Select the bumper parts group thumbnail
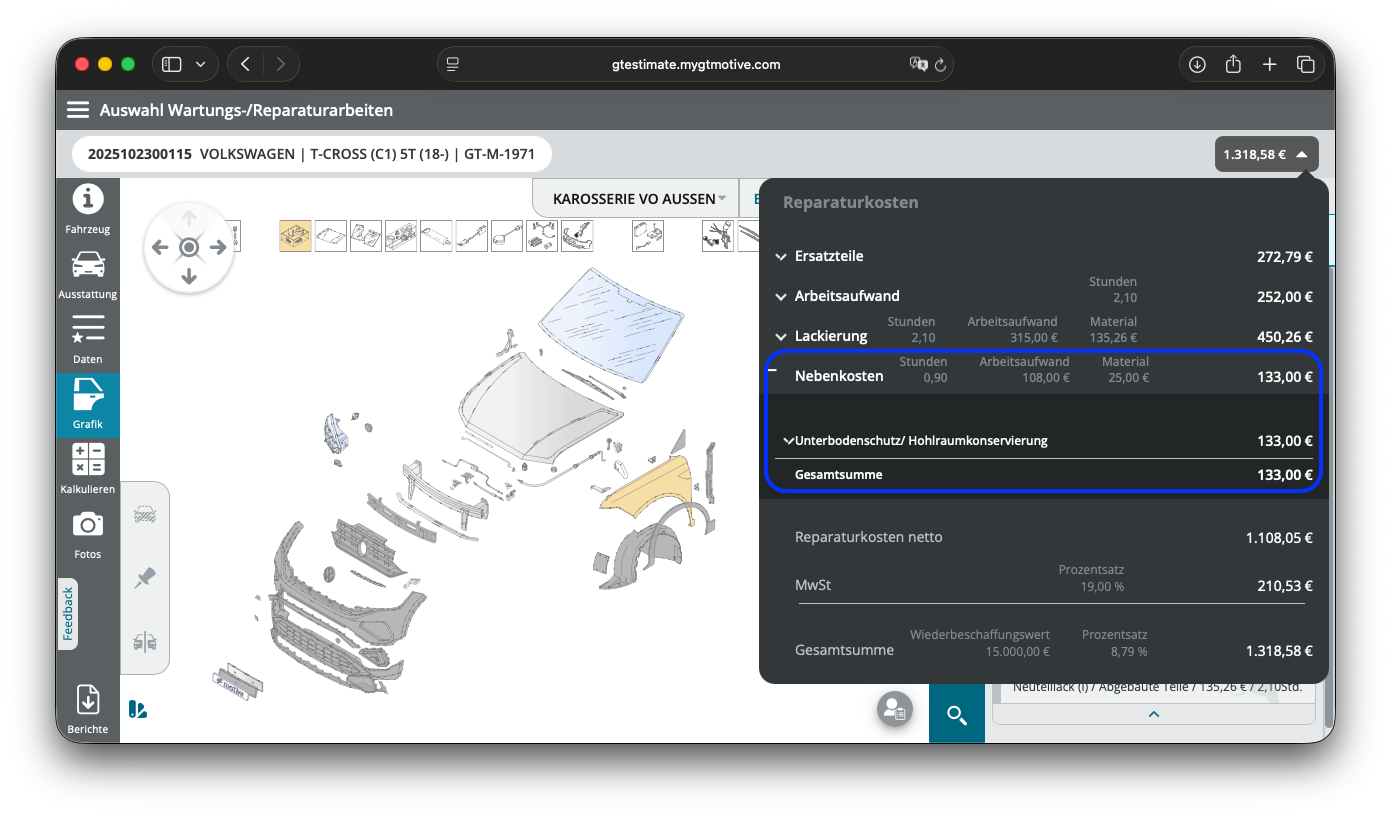Screen dimensions: 1391x817 pyautogui.click(x=577, y=236)
